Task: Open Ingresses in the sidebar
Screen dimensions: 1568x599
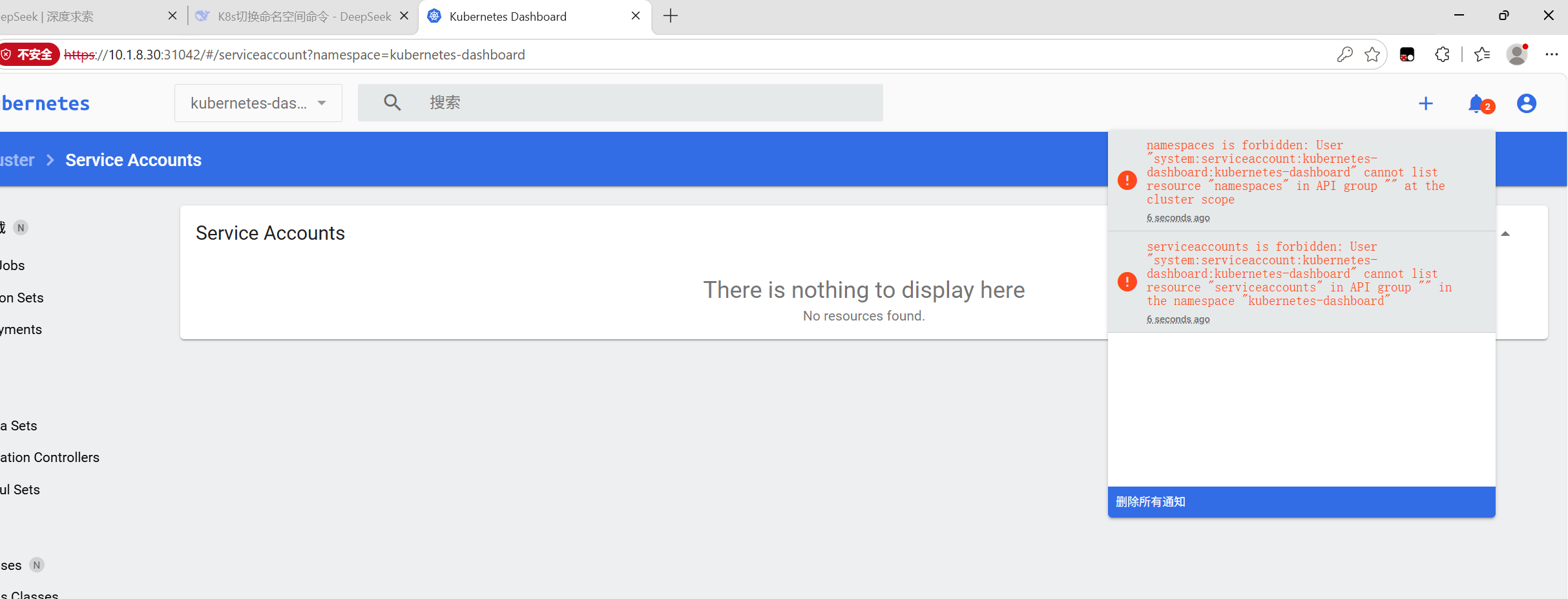Action: click(x=11, y=565)
